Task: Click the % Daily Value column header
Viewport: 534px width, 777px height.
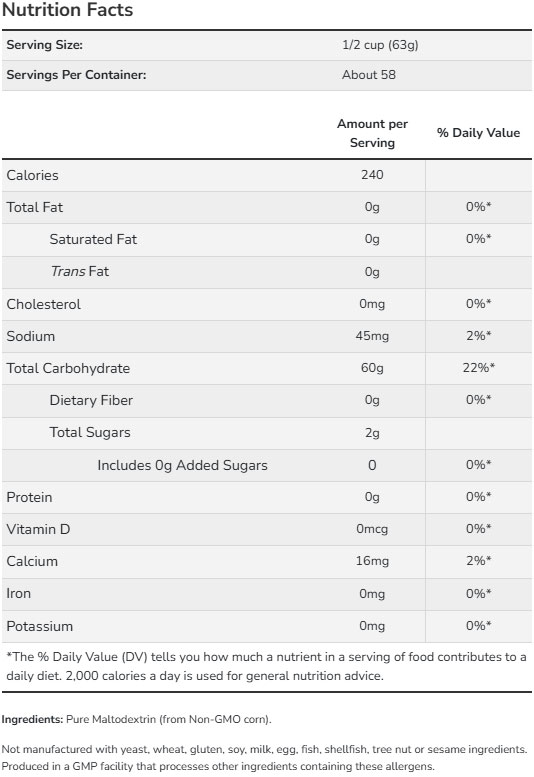Action: tap(479, 133)
